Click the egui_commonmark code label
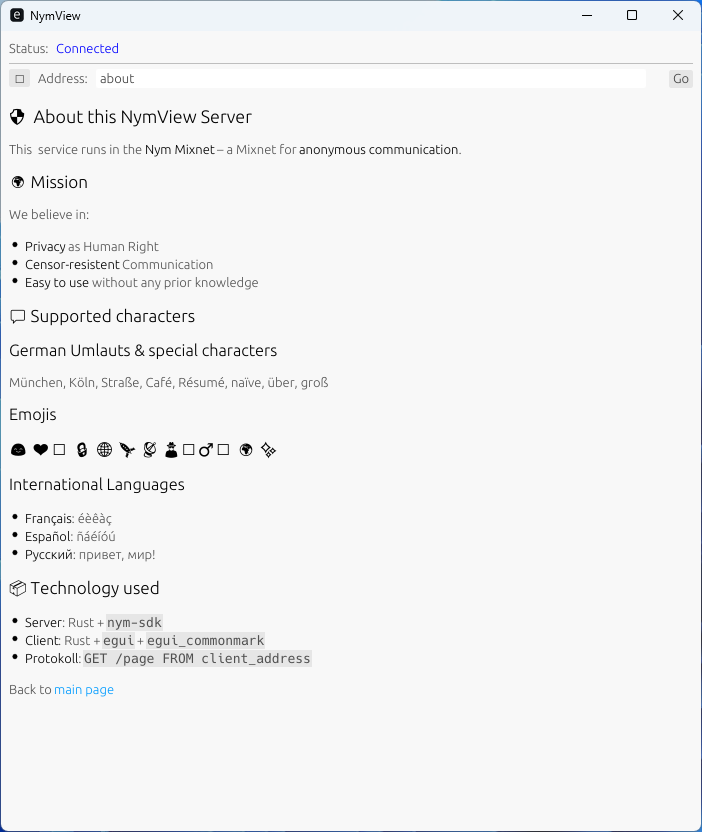 [205, 641]
